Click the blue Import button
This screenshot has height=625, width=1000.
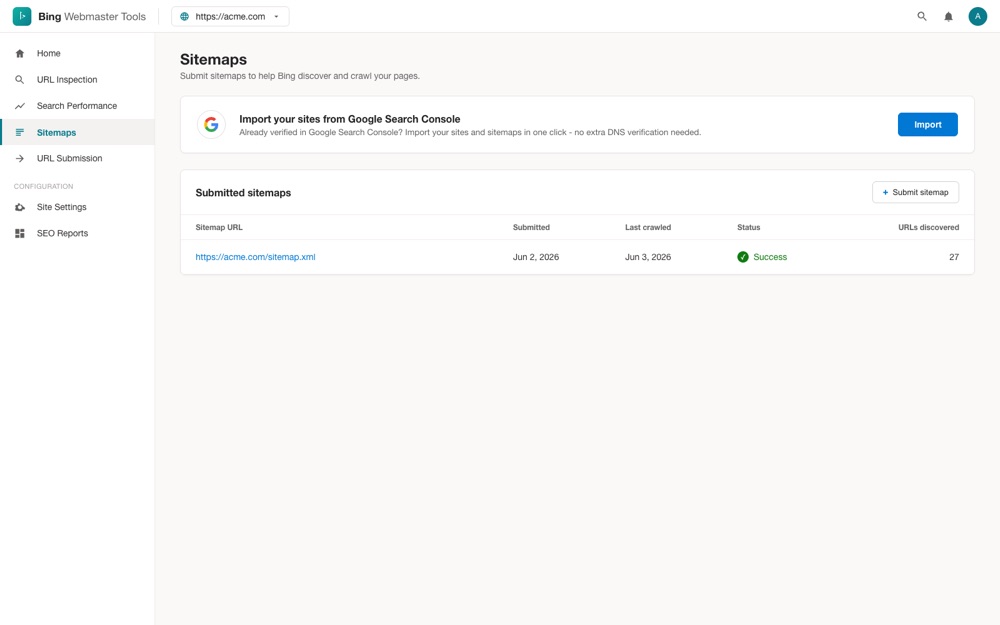pos(927,124)
